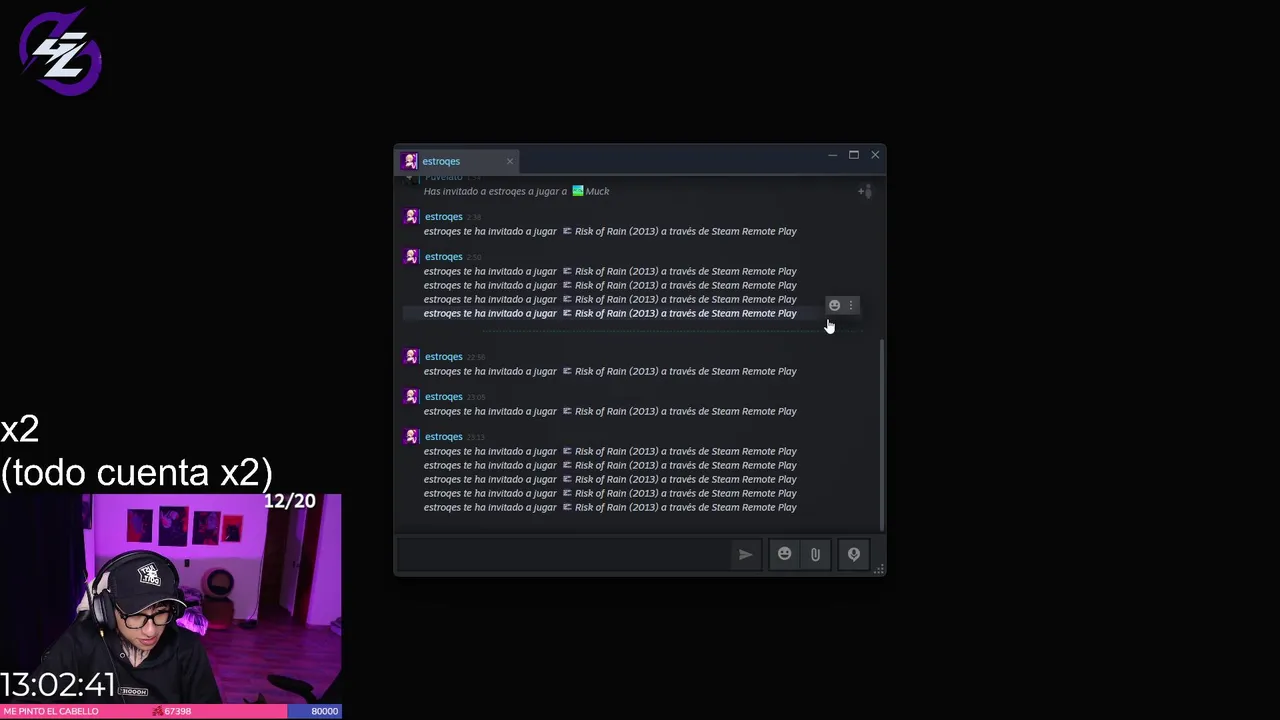Accept the Risk of Rain invite sent at 23:05
Screen dimensions: 1280x720
pos(610,411)
